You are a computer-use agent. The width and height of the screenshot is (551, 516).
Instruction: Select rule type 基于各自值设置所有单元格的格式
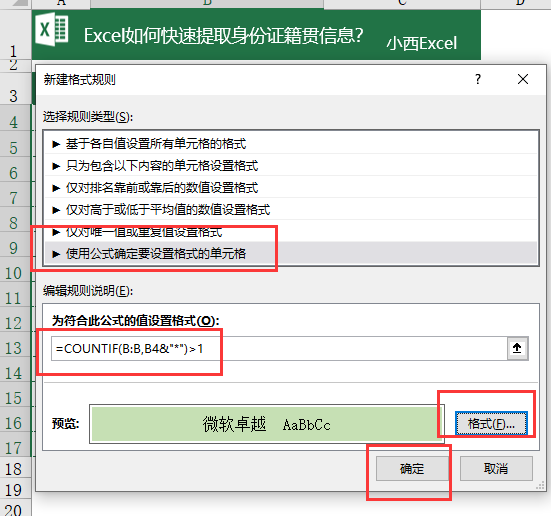point(291,144)
